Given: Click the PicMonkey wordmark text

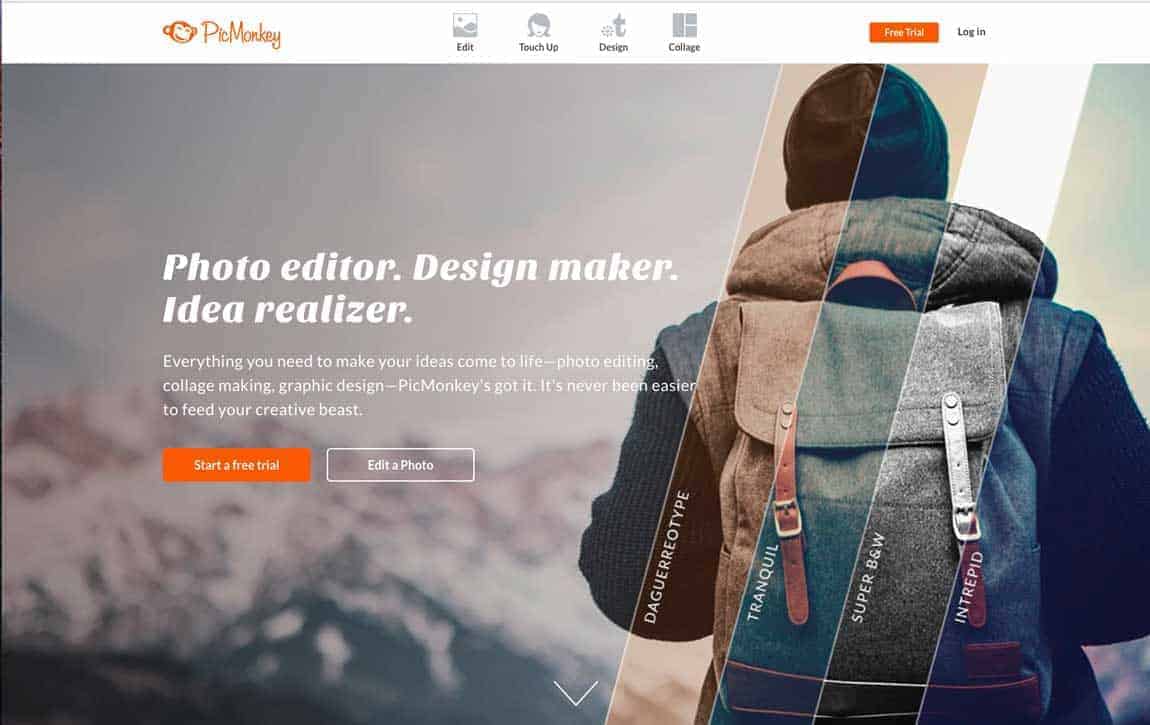Looking at the screenshot, I should (x=241, y=34).
